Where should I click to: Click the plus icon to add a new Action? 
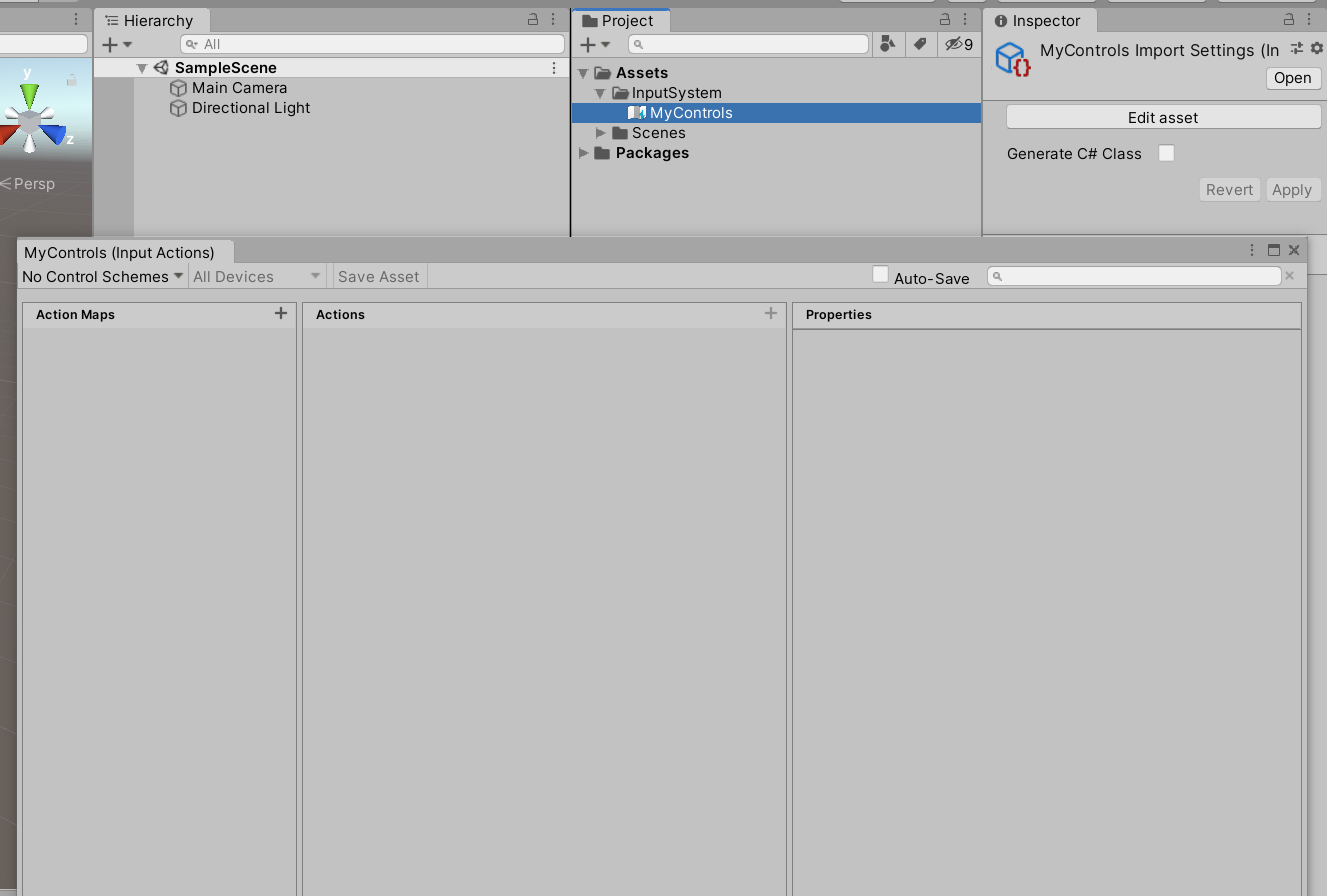[x=770, y=313]
